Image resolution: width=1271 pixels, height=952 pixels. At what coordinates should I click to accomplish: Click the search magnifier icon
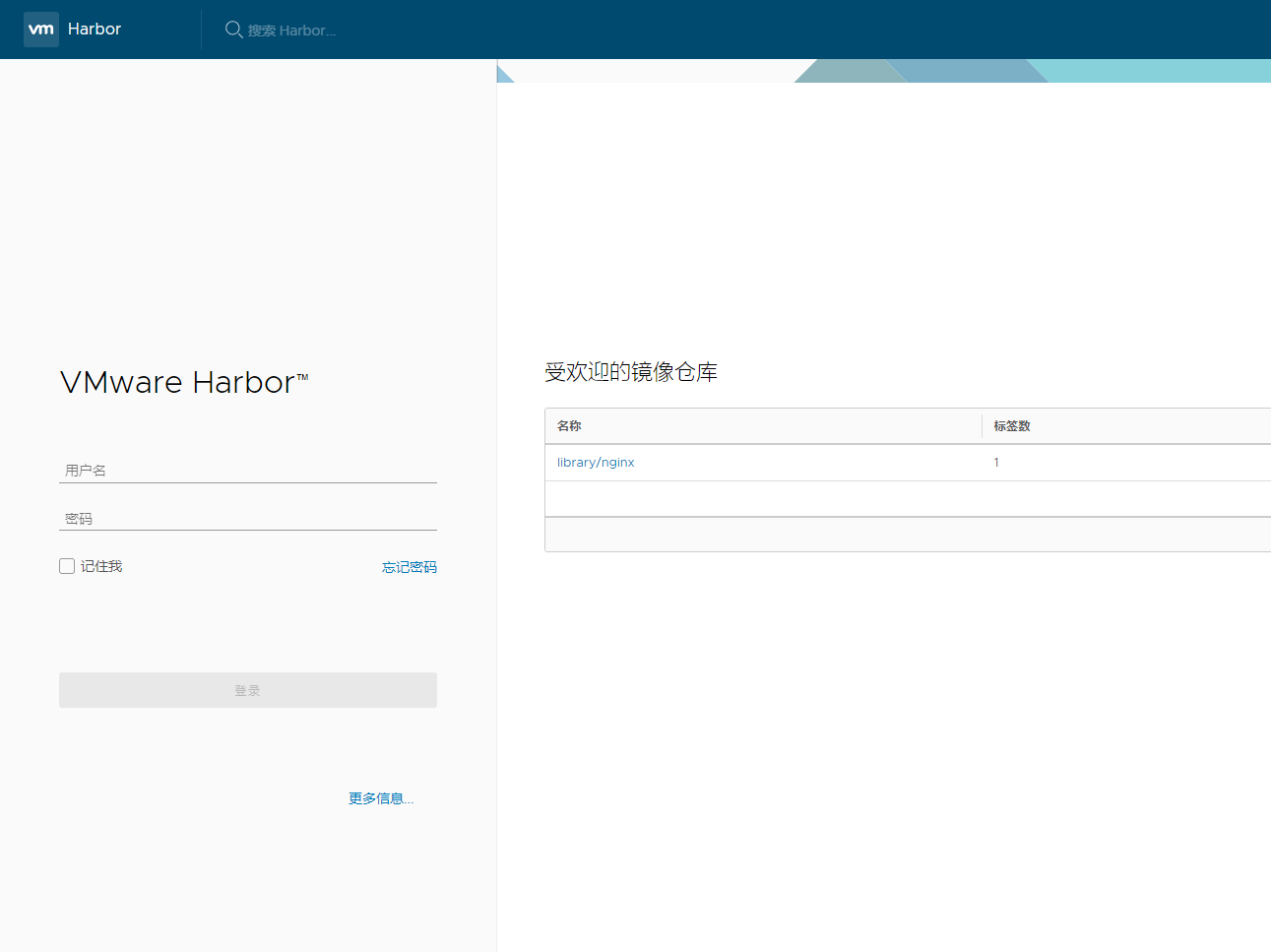(234, 30)
